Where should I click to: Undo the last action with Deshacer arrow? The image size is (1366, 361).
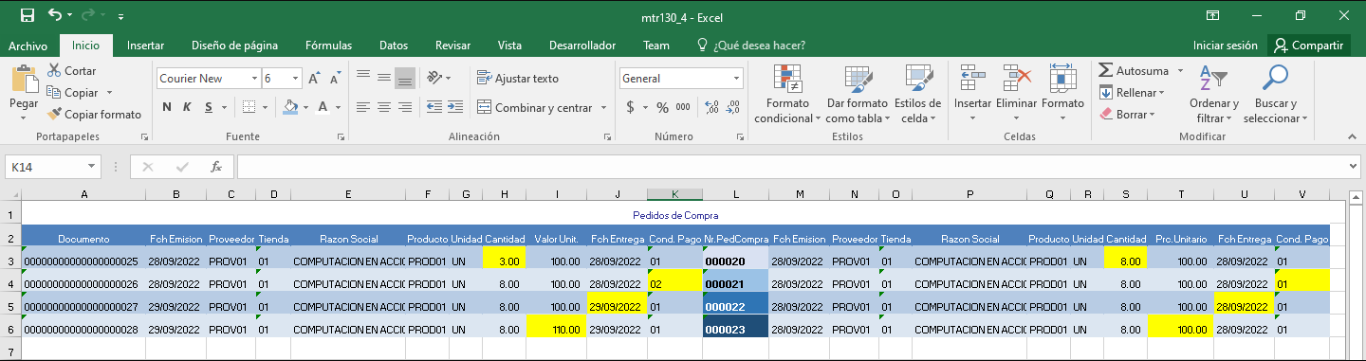coord(55,16)
